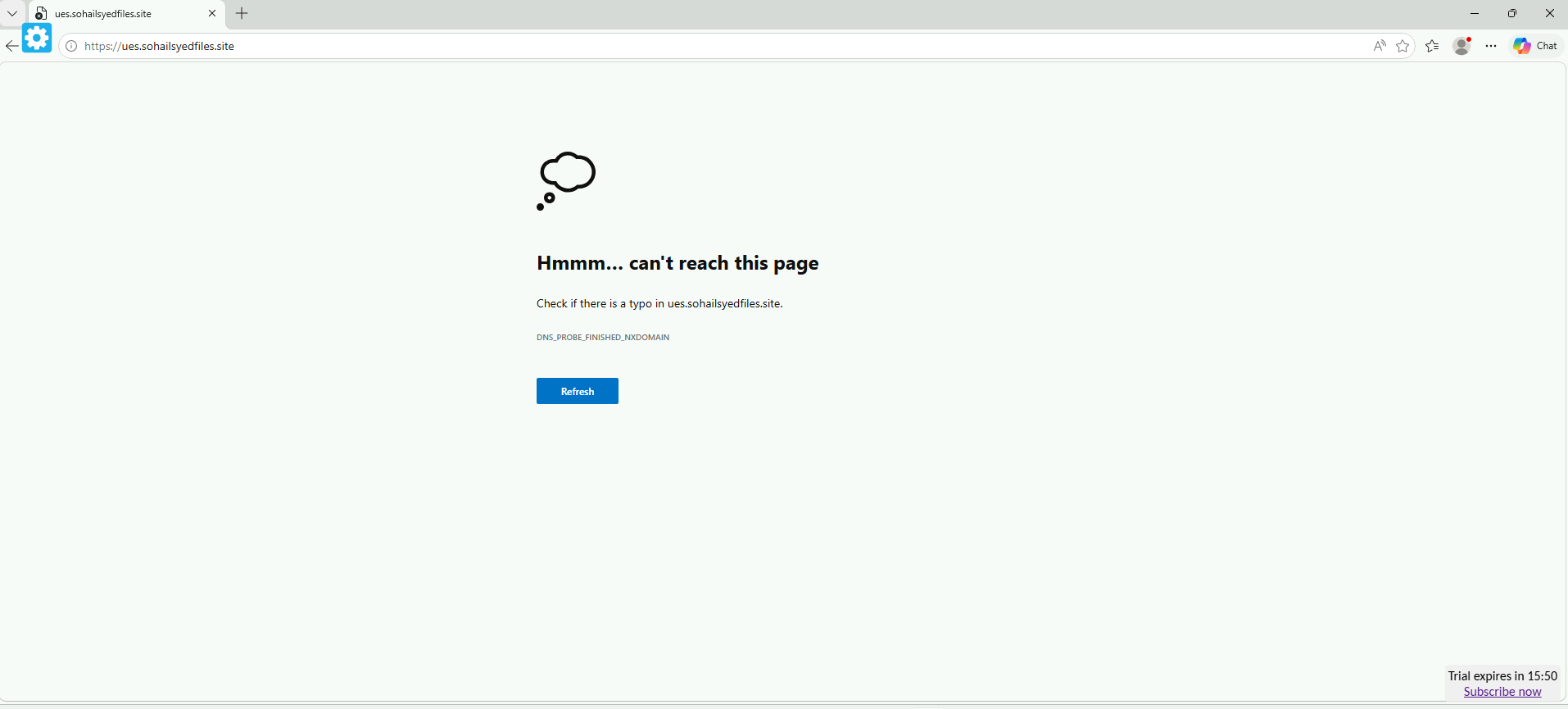This screenshot has width=1568, height=709.
Task: Open Settings and more ellipsis menu
Action: 1491,46
